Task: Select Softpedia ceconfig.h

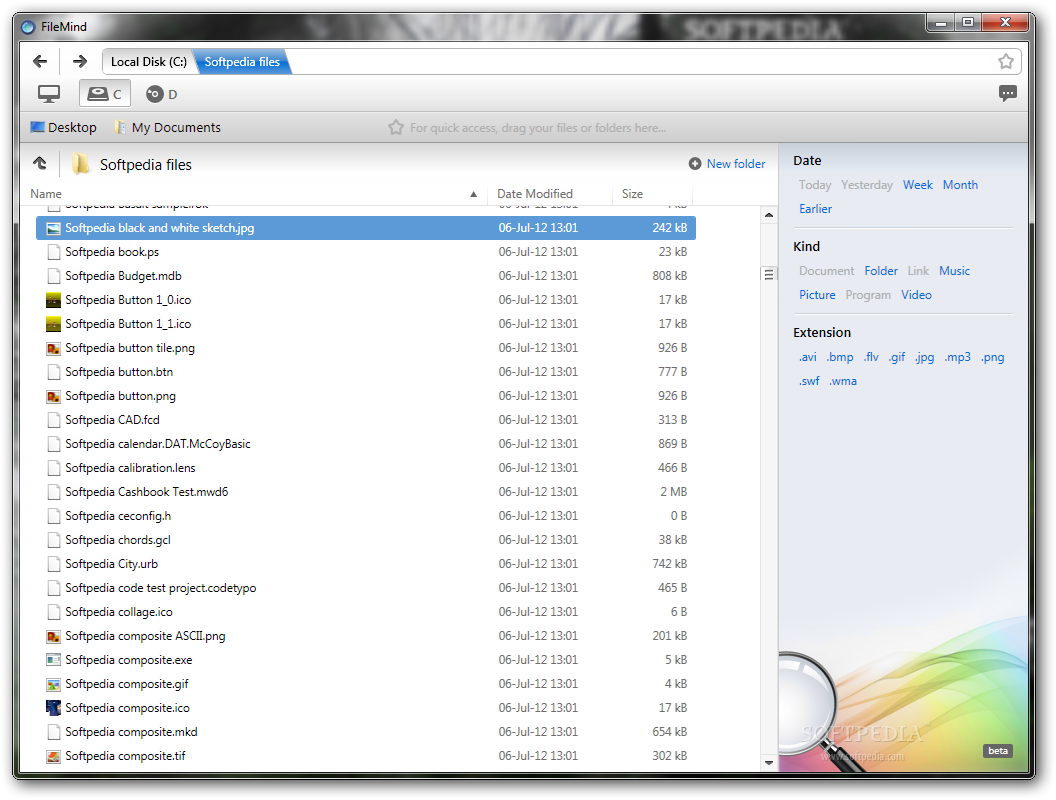Action: (366, 516)
